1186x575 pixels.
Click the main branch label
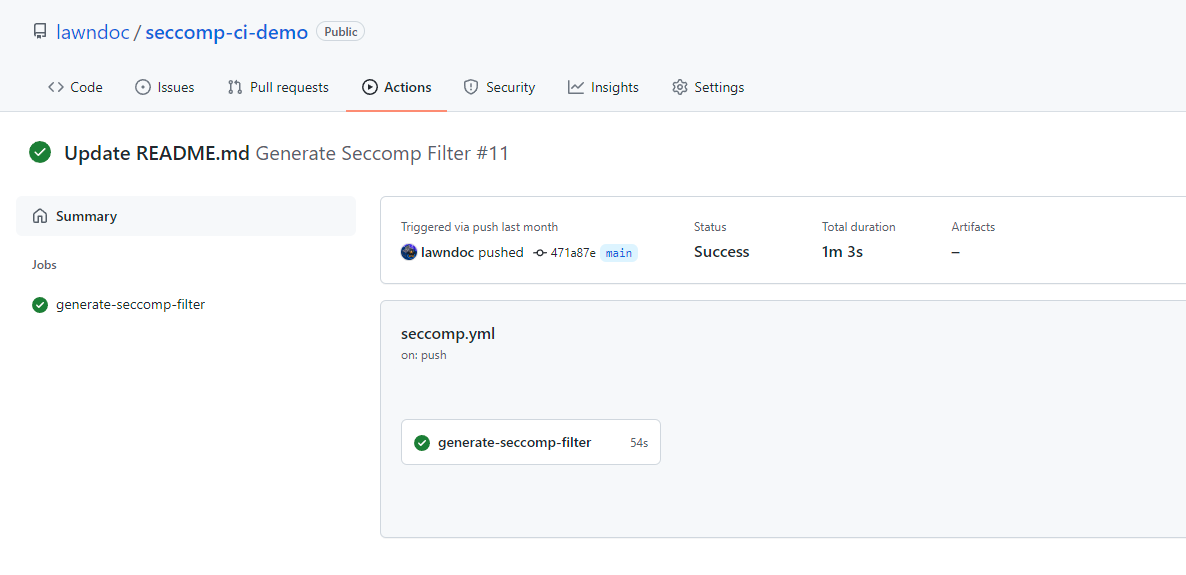[x=619, y=253]
